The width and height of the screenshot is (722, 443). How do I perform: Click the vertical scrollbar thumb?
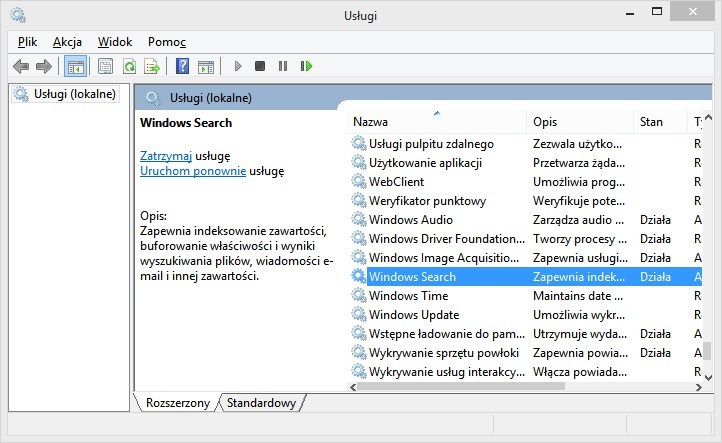click(708, 351)
